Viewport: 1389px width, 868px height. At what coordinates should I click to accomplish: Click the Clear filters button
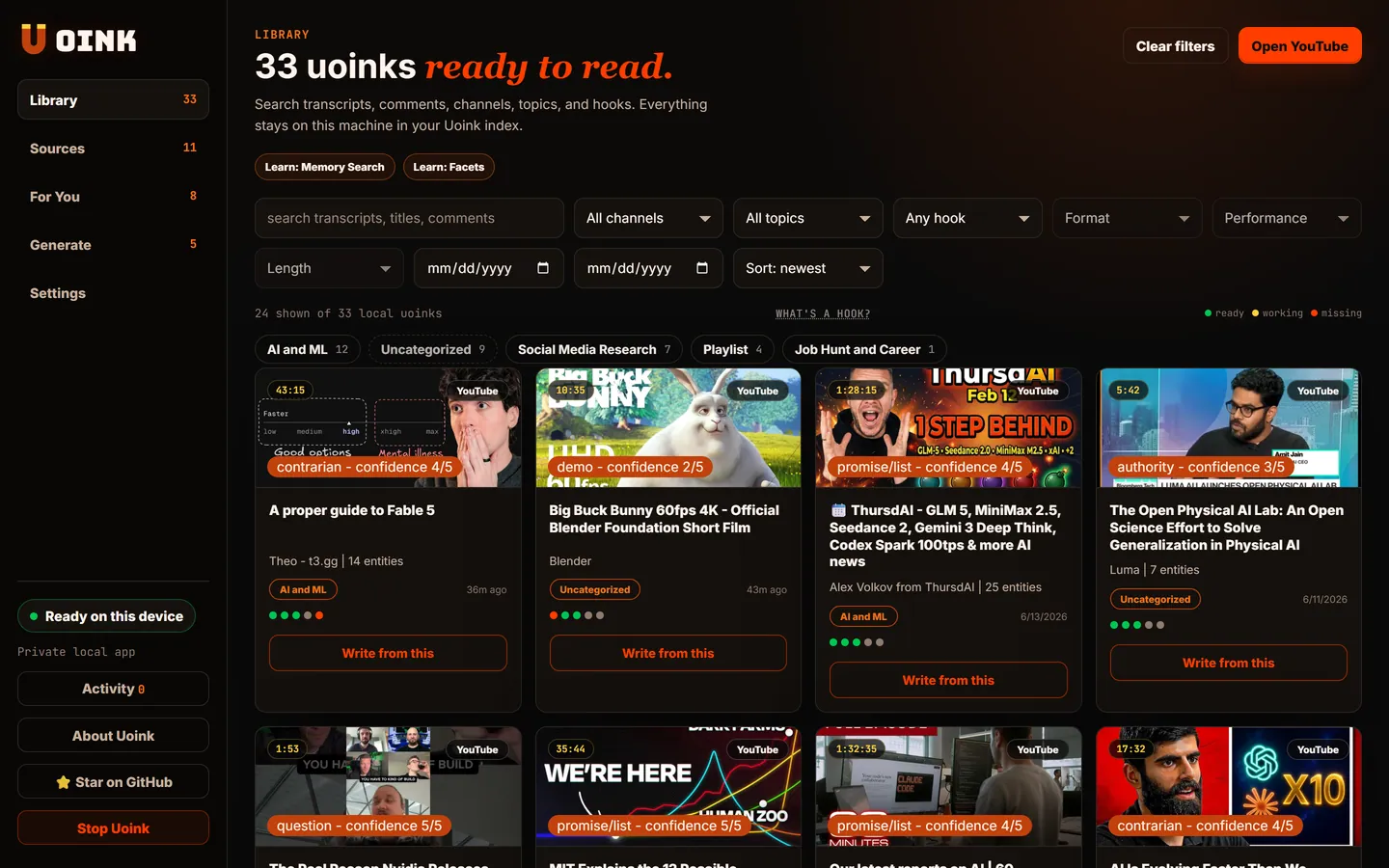(1175, 45)
